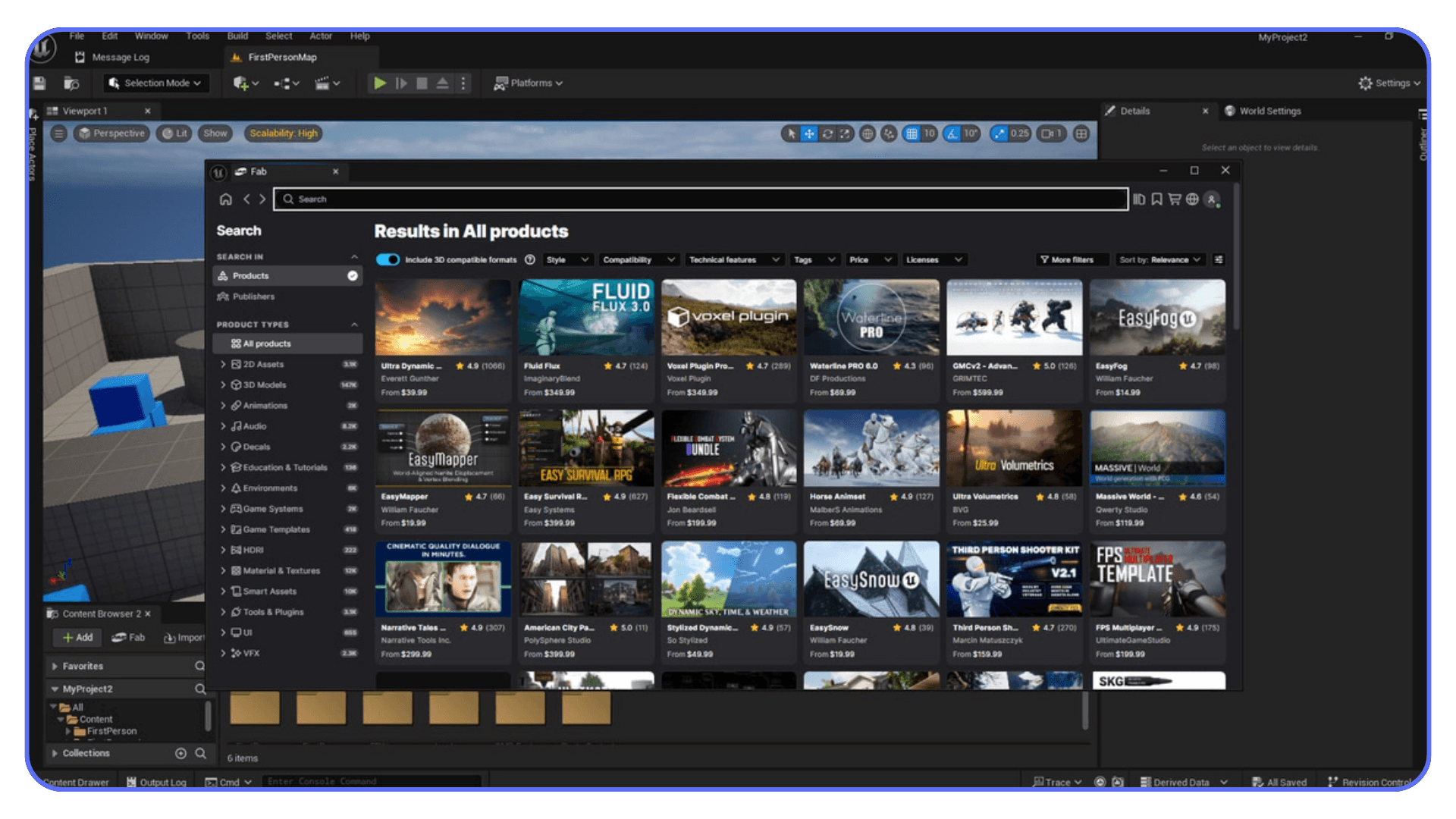
Task: Select the viewport rotate tool
Action: [827, 133]
